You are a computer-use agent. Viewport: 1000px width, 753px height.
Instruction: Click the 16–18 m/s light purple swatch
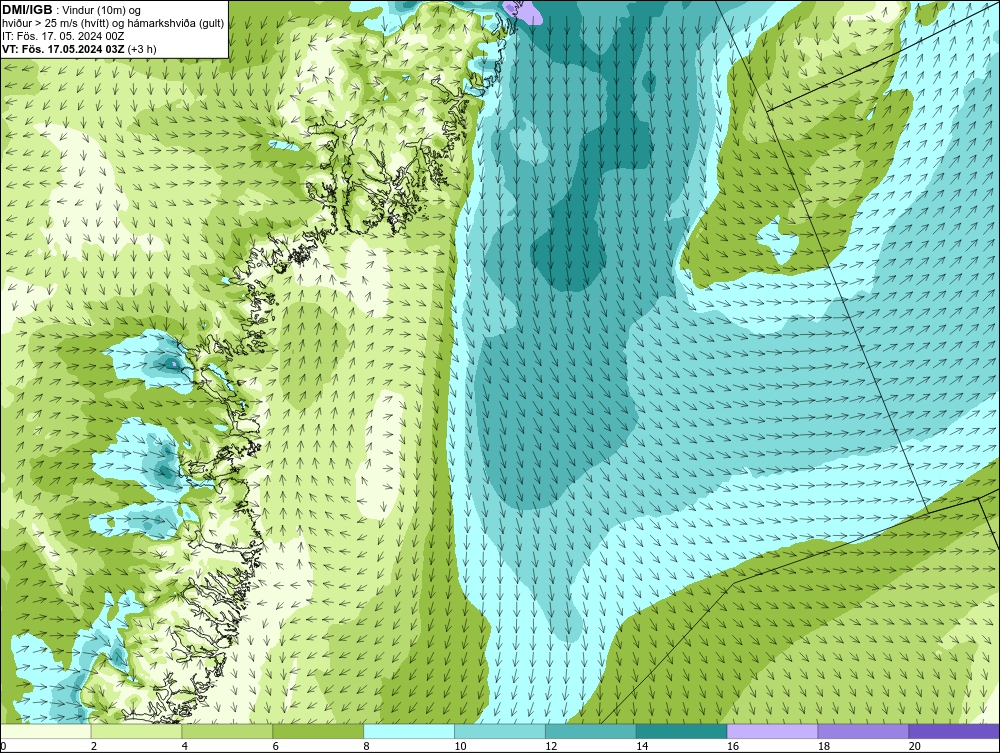[772, 731]
